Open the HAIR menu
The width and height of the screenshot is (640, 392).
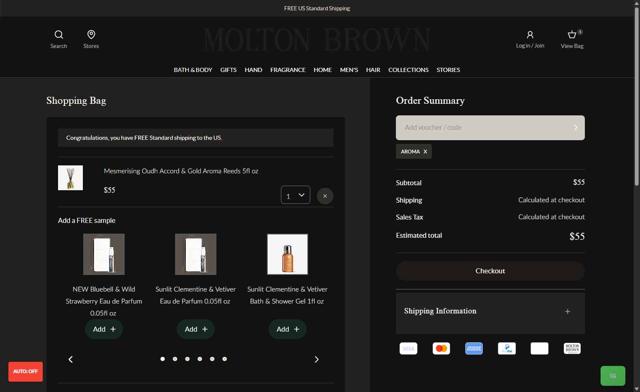373,70
